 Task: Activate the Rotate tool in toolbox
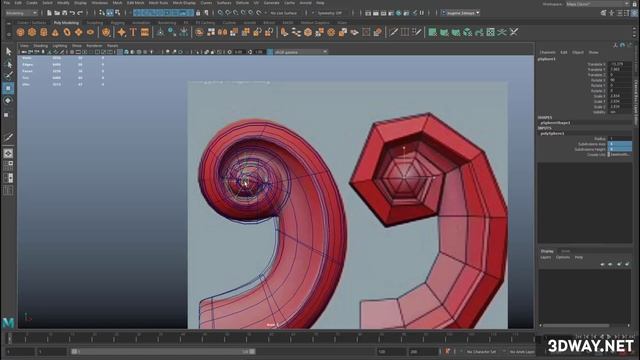coord(8,100)
